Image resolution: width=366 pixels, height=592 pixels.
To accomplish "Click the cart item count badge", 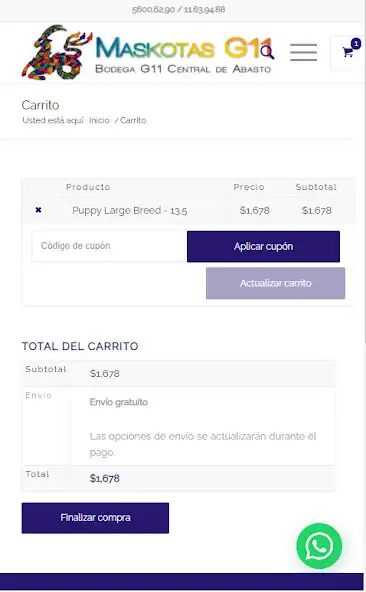I will click(x=355, y=43).
